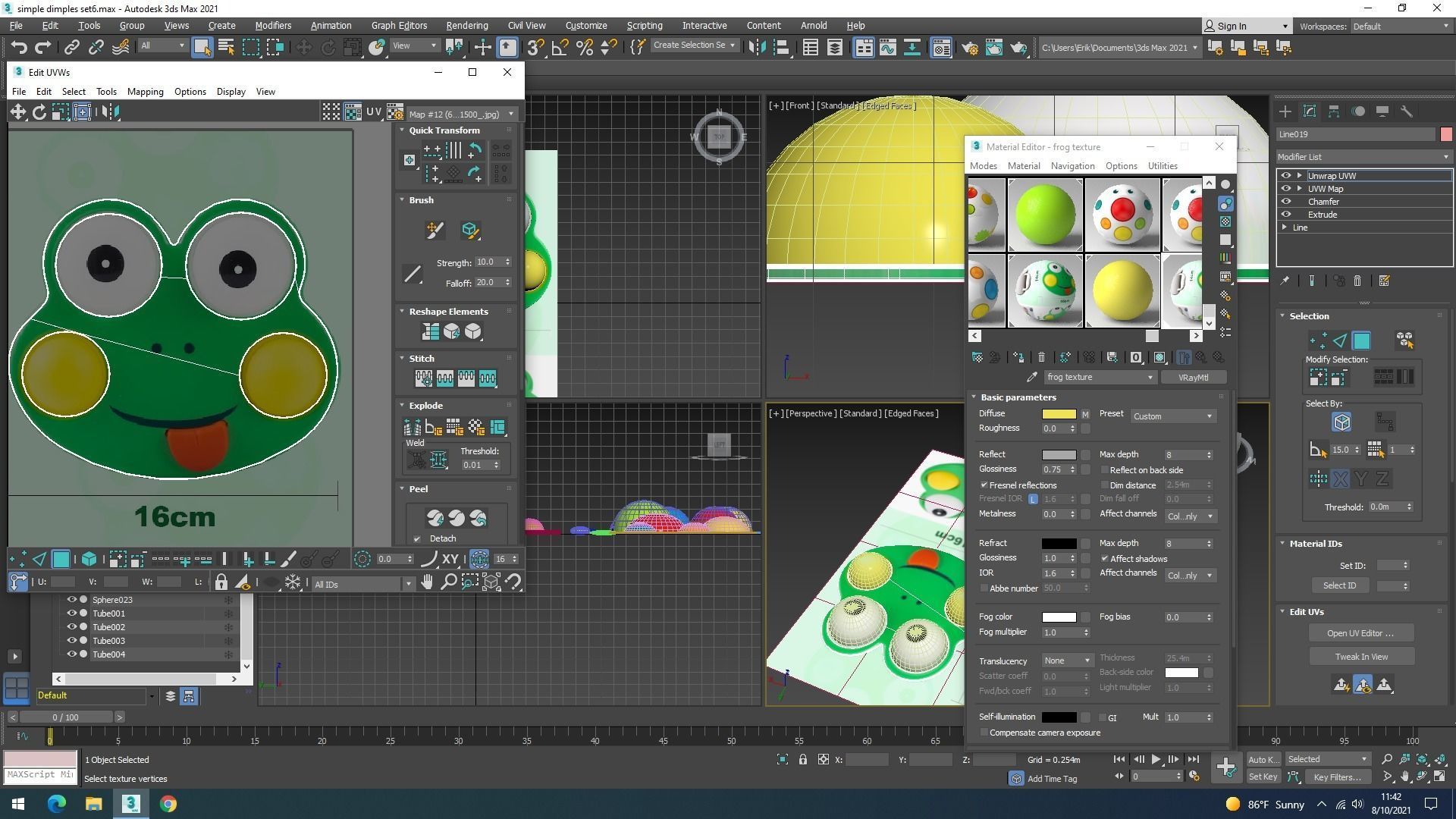
Task: Toggle Affect shadows checkbox
Action: (x=1104, y=559)
